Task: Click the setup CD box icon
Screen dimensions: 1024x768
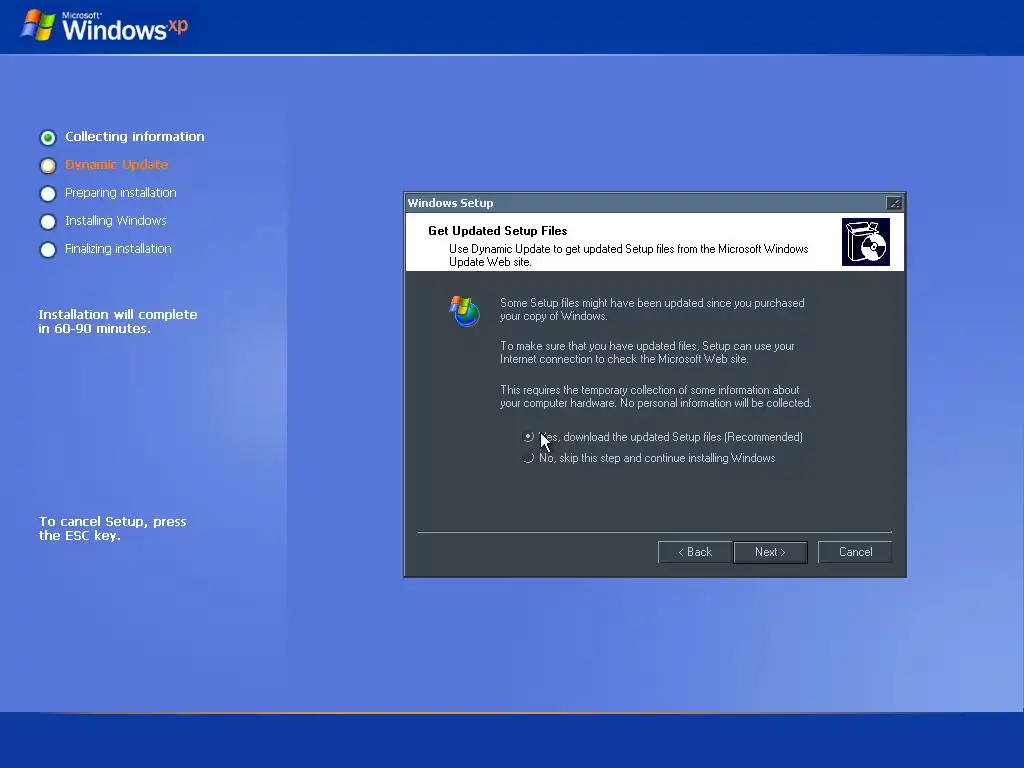Action: 865,242
